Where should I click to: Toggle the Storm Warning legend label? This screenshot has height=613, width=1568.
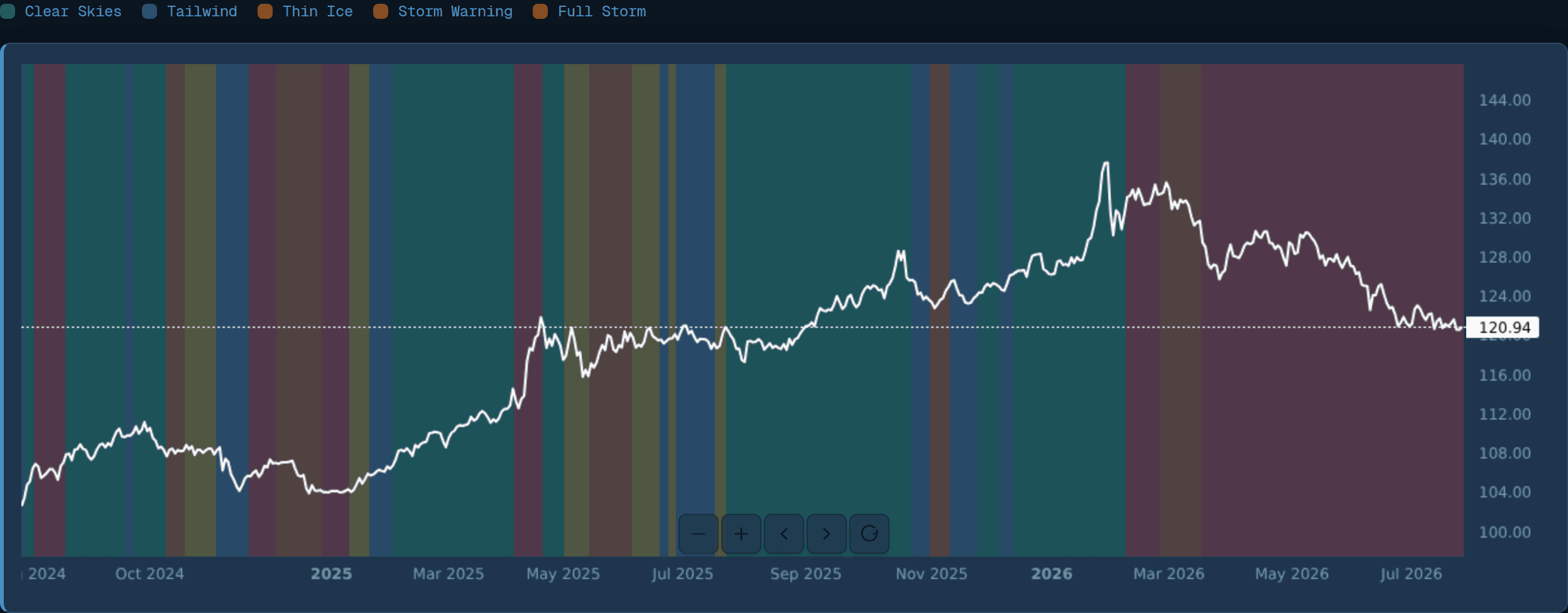[455, 11]
